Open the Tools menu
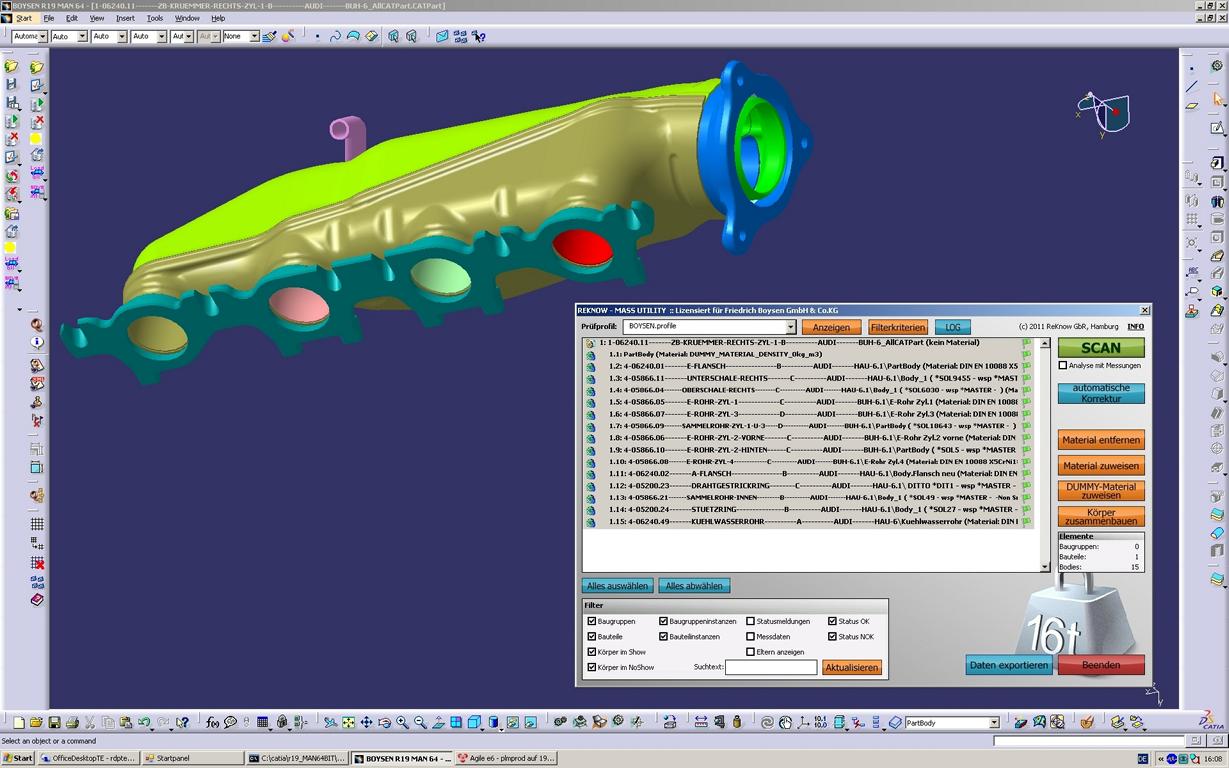This screenshot has width=1229, height=768. tap(155, 18)
